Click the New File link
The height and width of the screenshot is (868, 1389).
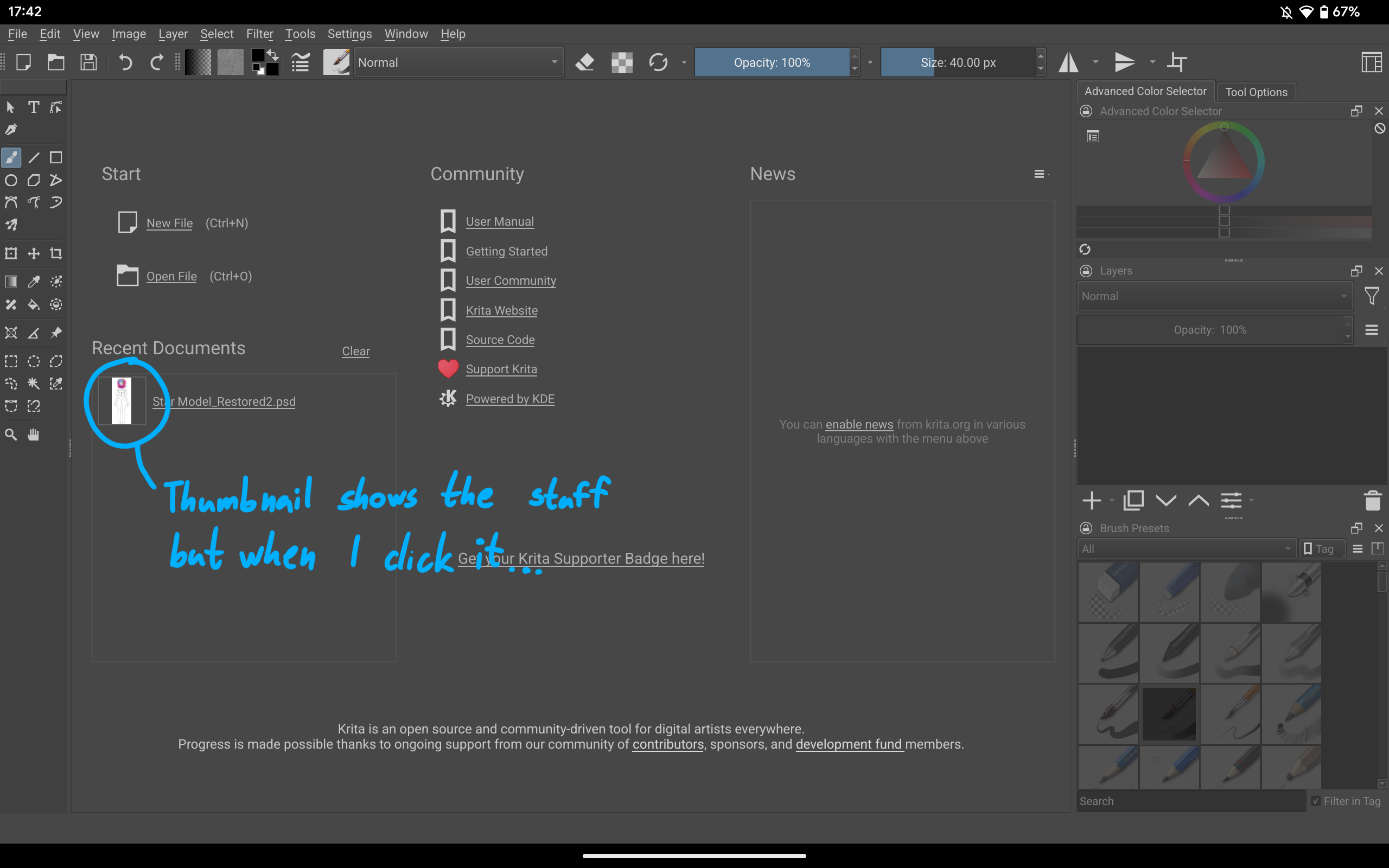169,223
